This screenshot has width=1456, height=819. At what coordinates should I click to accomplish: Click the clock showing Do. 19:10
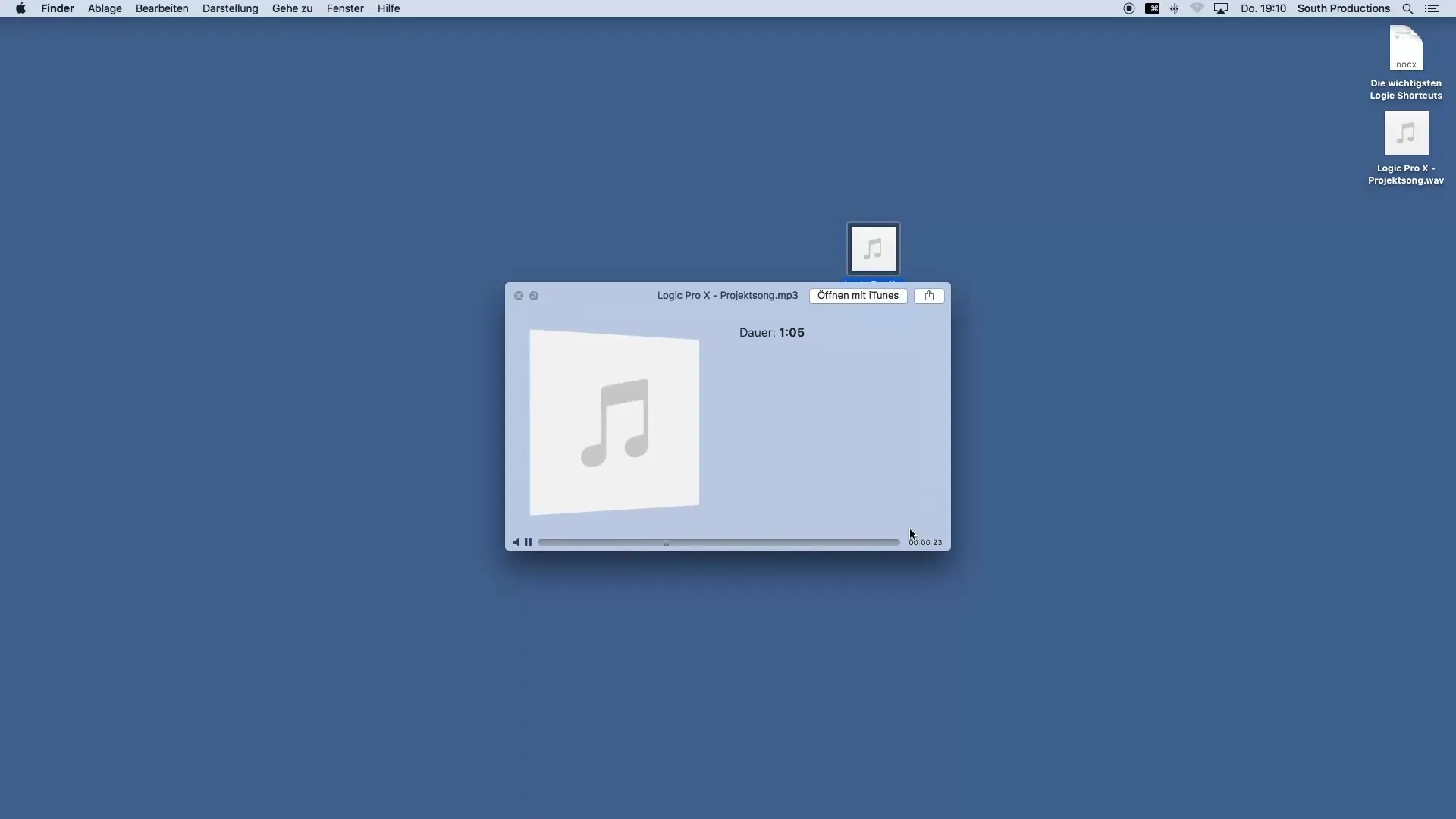[x=1263, y=8]
